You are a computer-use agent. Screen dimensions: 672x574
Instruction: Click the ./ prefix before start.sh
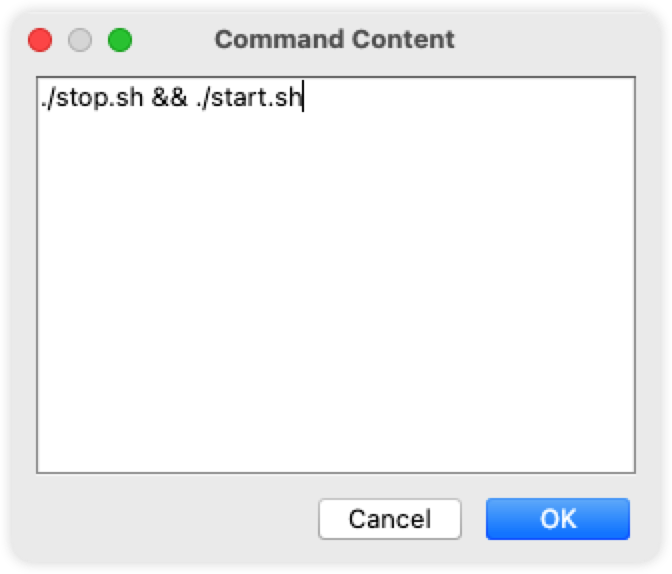tap(204, 98)
